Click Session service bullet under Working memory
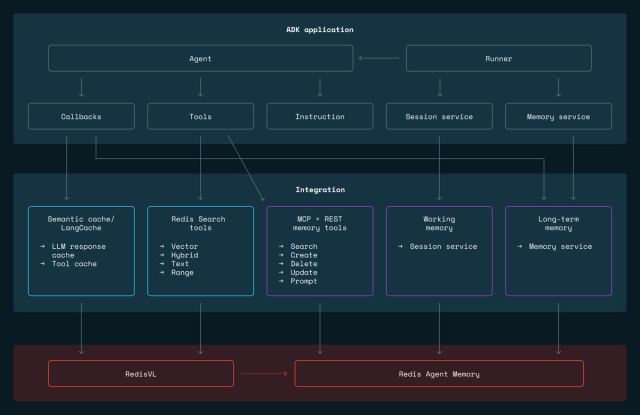Screen dimensions: 640x415 (x=443, y=246)
